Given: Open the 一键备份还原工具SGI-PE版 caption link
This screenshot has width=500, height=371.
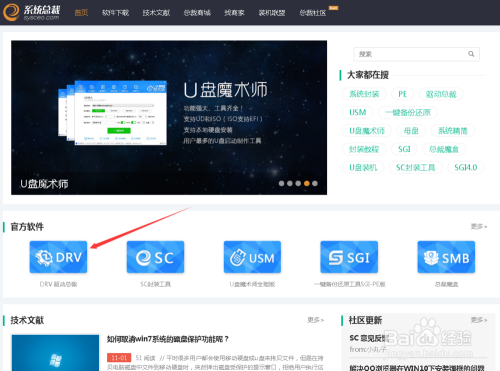Looking at the screenshot, I should 350,284.
